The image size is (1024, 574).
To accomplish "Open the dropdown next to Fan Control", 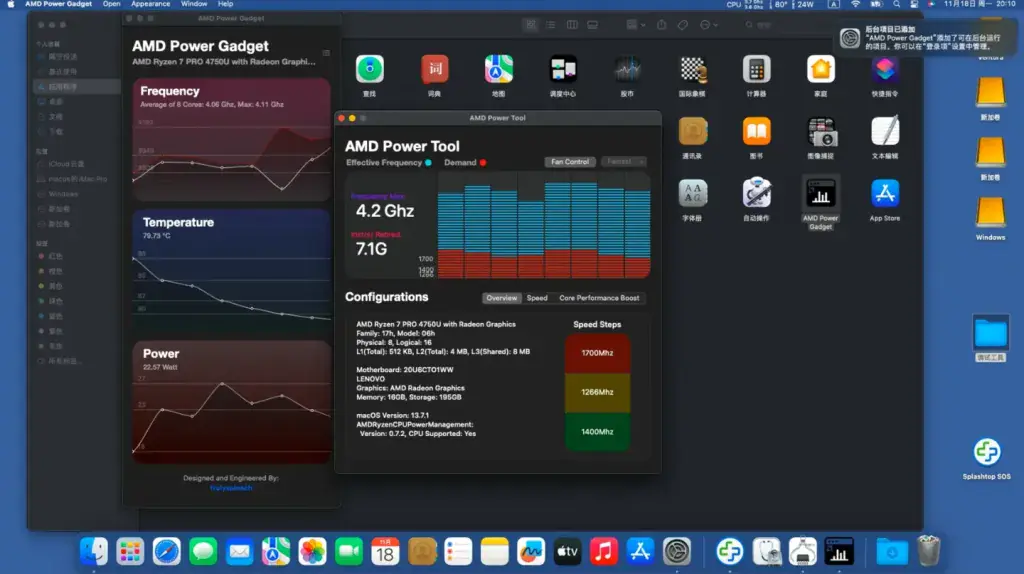I will [x=623, y=162].
